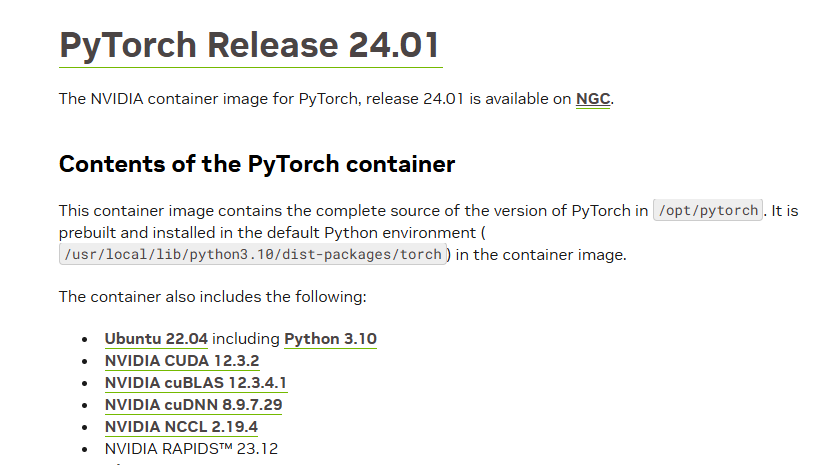Open the NVIDIA cuDNN 8.9.7.29 link
The image size is (834, 465).
point(194,405)
